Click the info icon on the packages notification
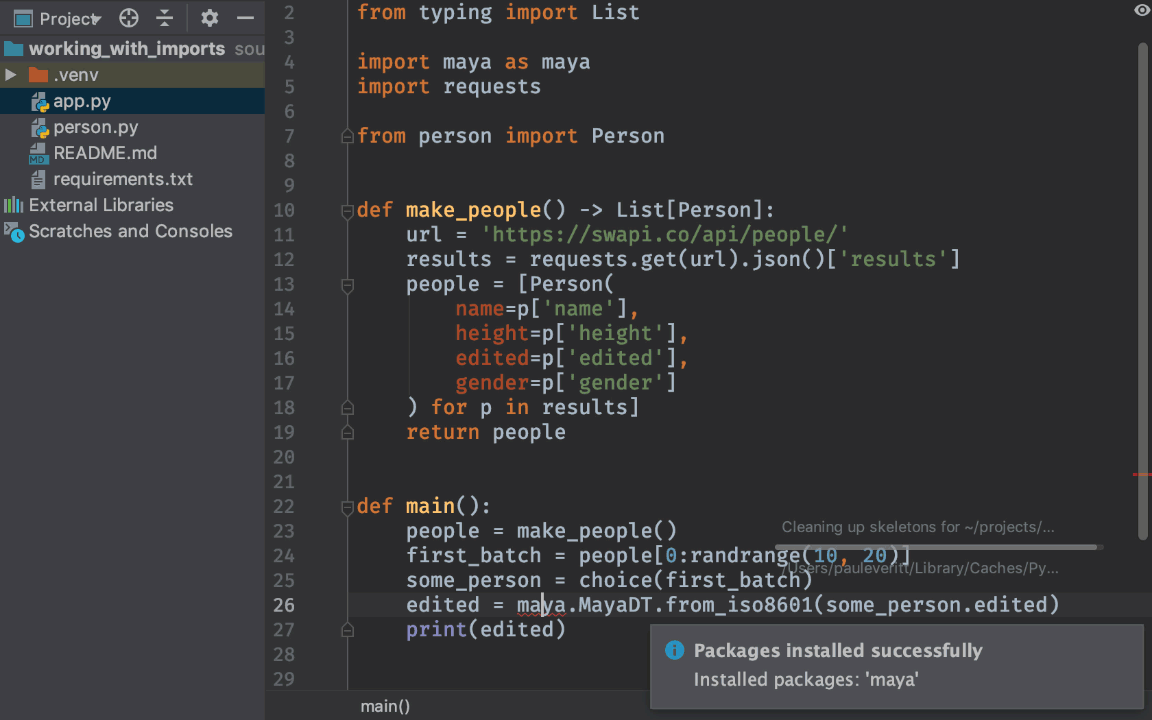The width and height of the screenshot is (1152, 720). point(674,650)
